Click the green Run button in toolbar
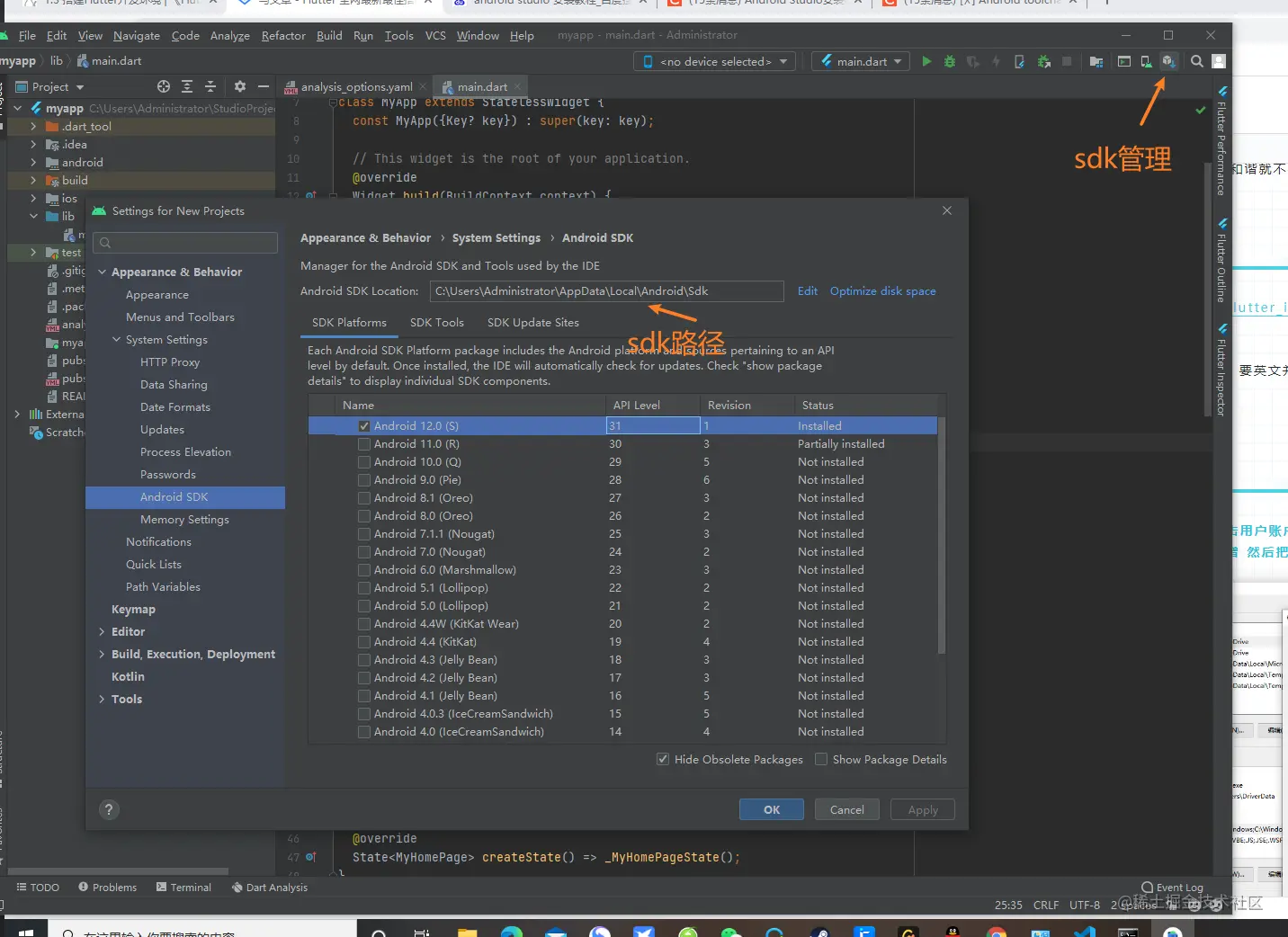 click(926, 61)
